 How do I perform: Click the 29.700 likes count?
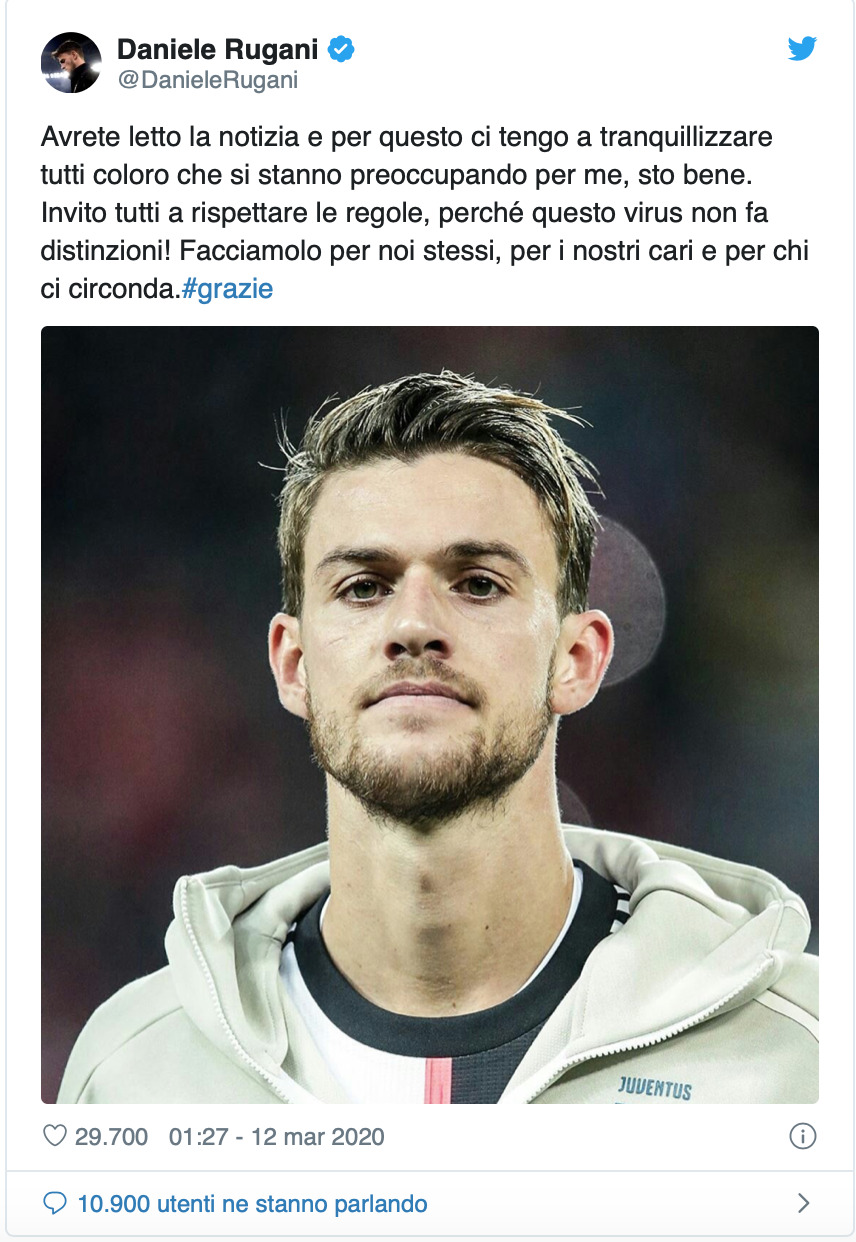111,1137
